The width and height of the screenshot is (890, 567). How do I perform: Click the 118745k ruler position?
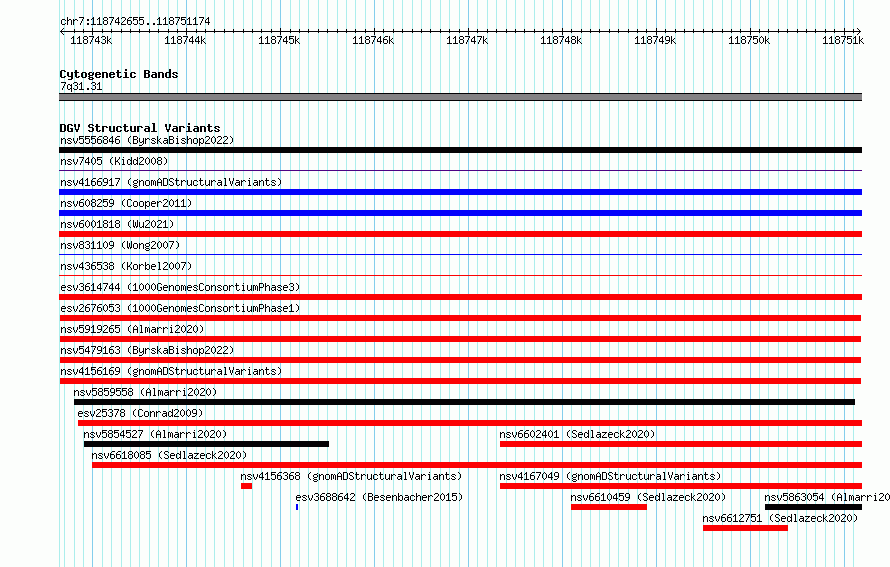[x=279, y=40]
